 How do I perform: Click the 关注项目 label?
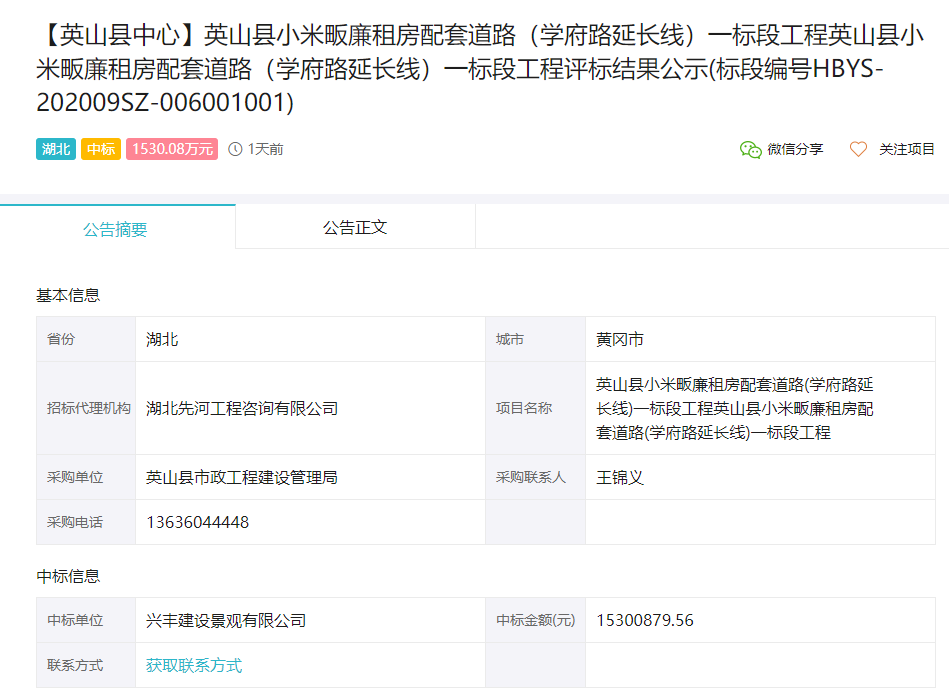tap(907, 150)
